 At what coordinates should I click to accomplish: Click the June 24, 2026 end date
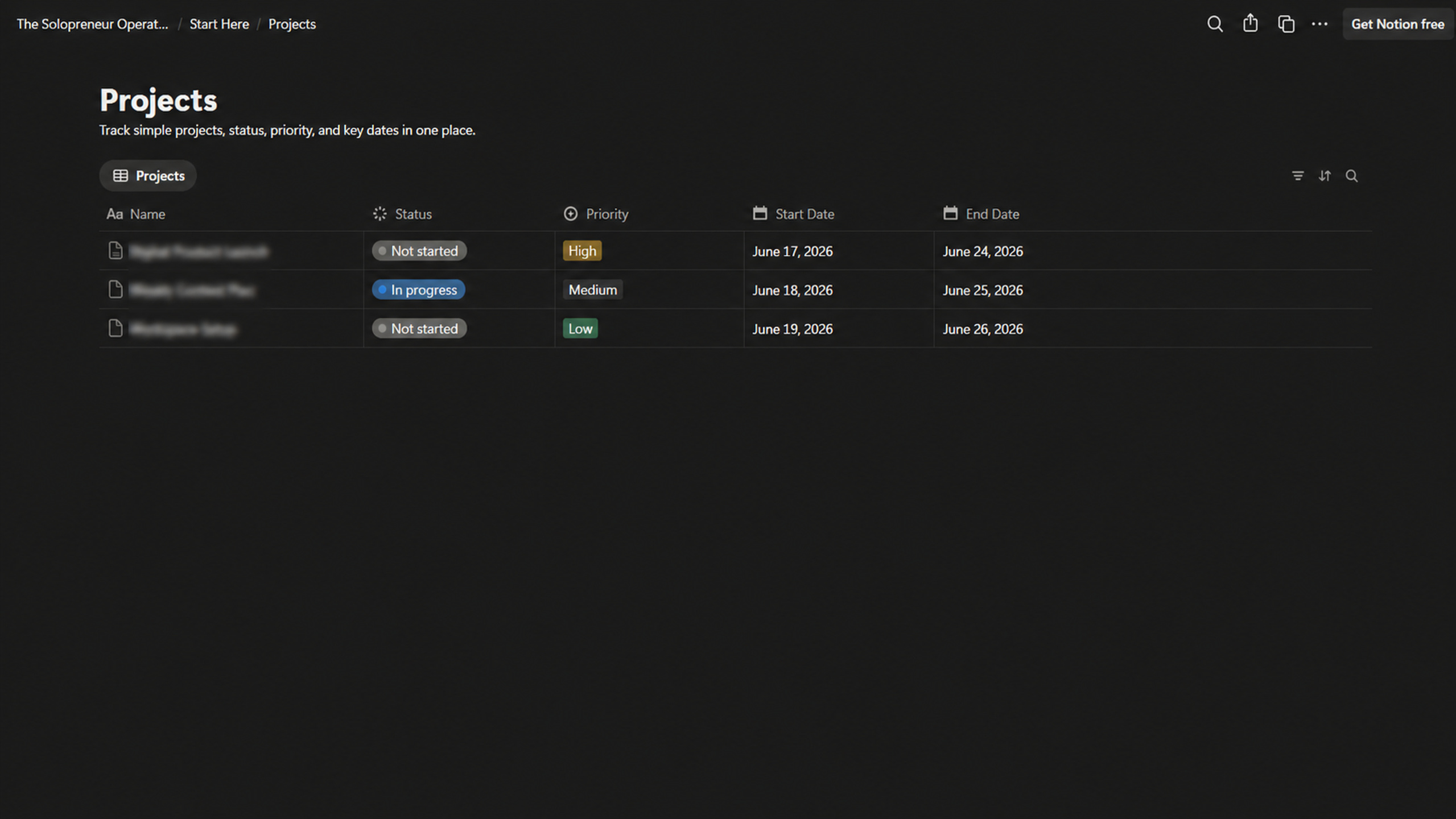click(x=983, y=251)
